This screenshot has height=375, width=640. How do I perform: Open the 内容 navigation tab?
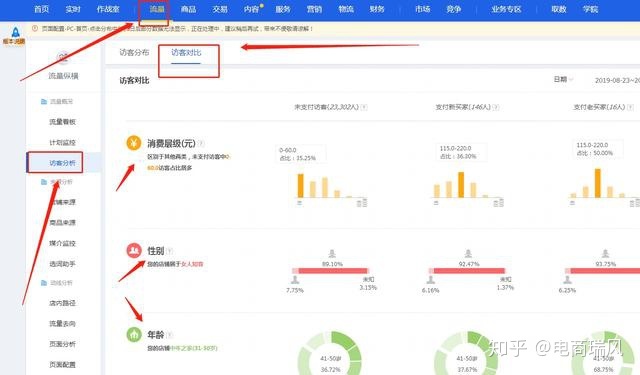pos(251,9)
